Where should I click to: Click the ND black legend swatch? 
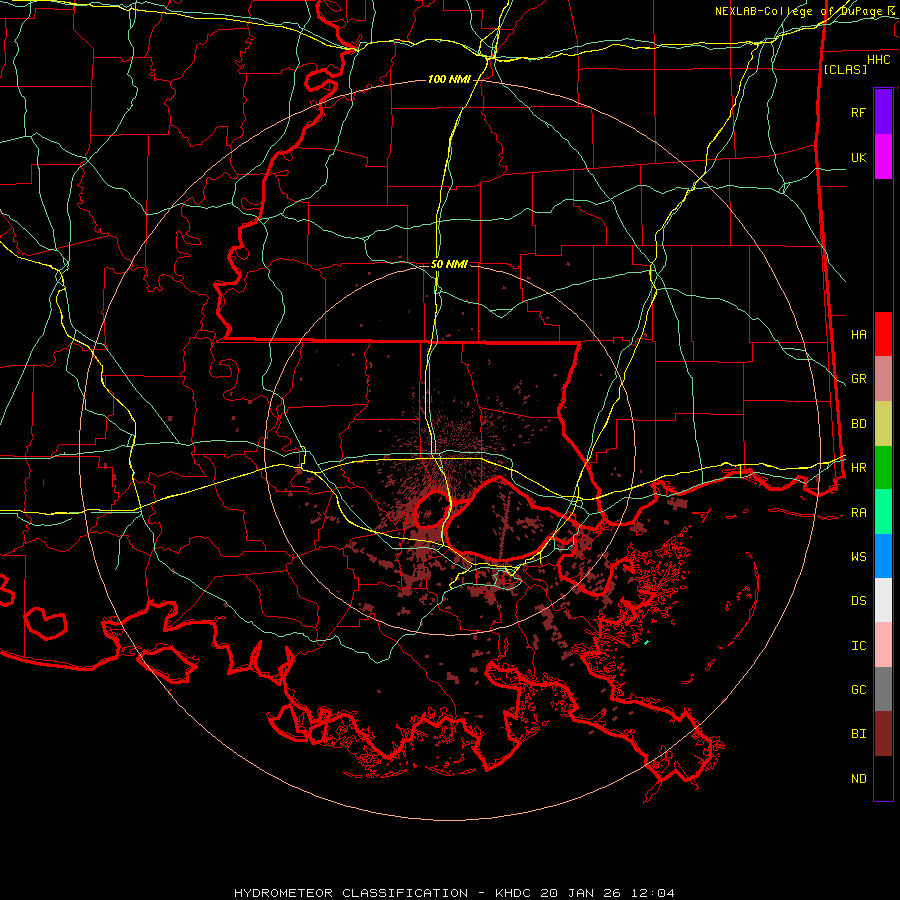(883, 778)
